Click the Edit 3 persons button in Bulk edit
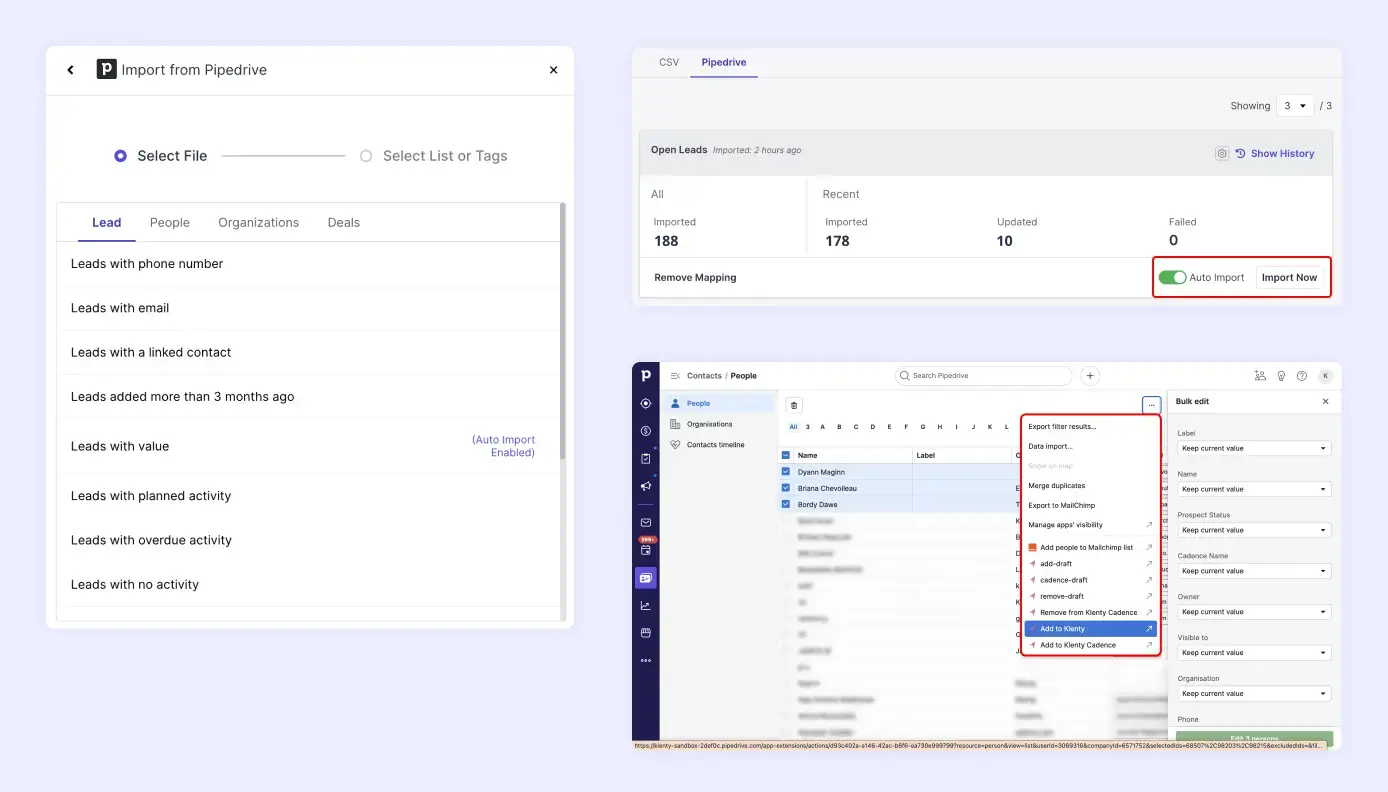 (1254, 738)
